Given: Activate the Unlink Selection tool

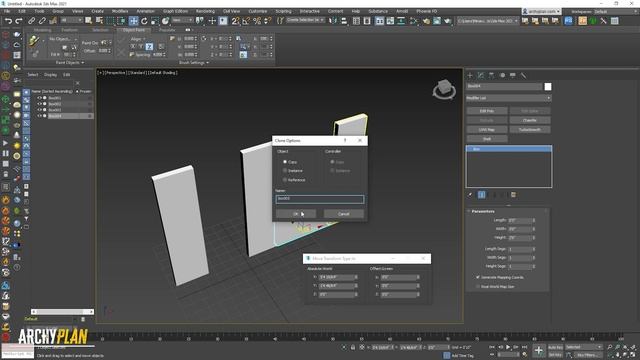Looking at the screenshot, I should pyautogui.click(x=42, y=21).
